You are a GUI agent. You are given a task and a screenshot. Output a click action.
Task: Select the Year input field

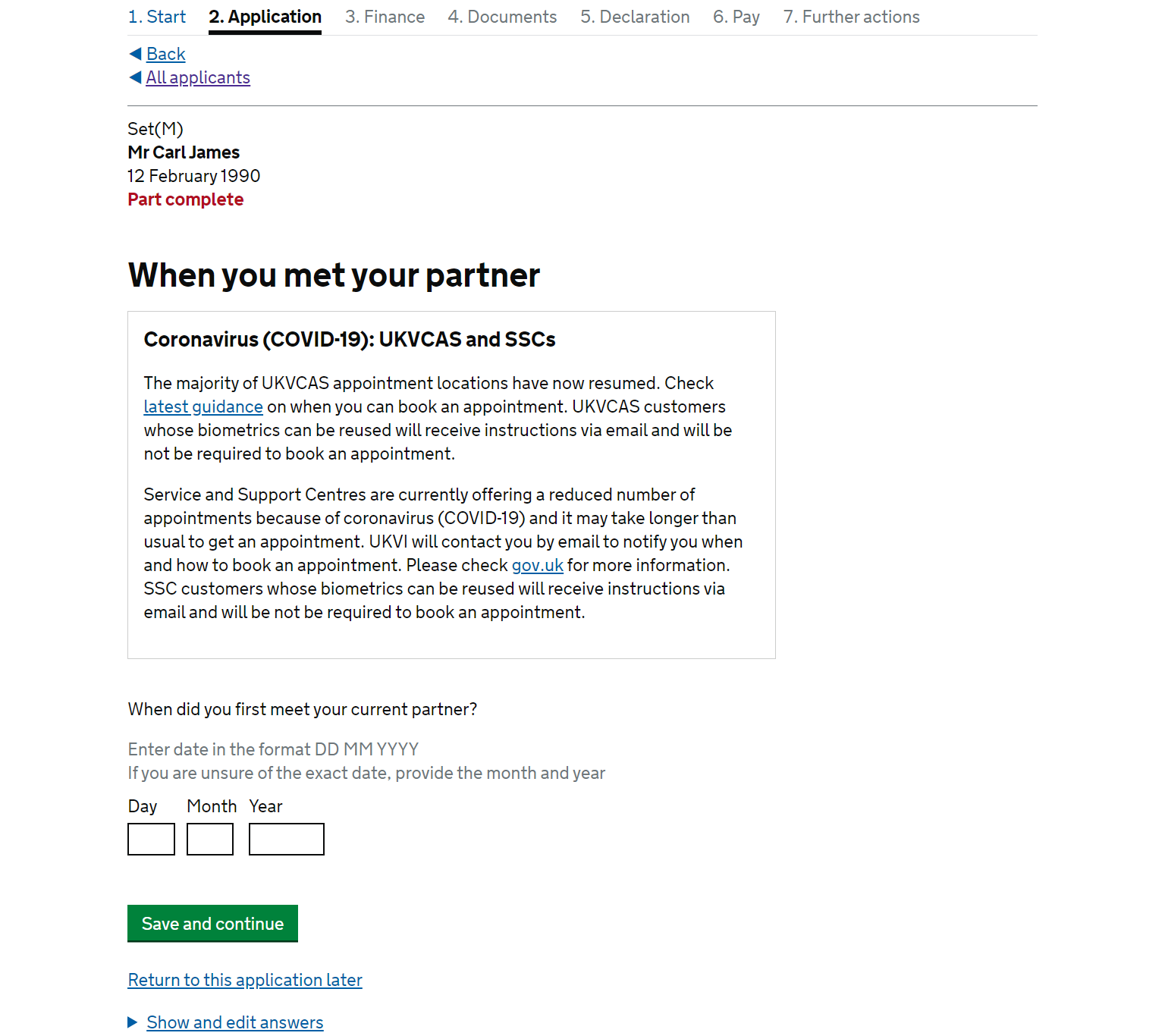pos(287,839)
